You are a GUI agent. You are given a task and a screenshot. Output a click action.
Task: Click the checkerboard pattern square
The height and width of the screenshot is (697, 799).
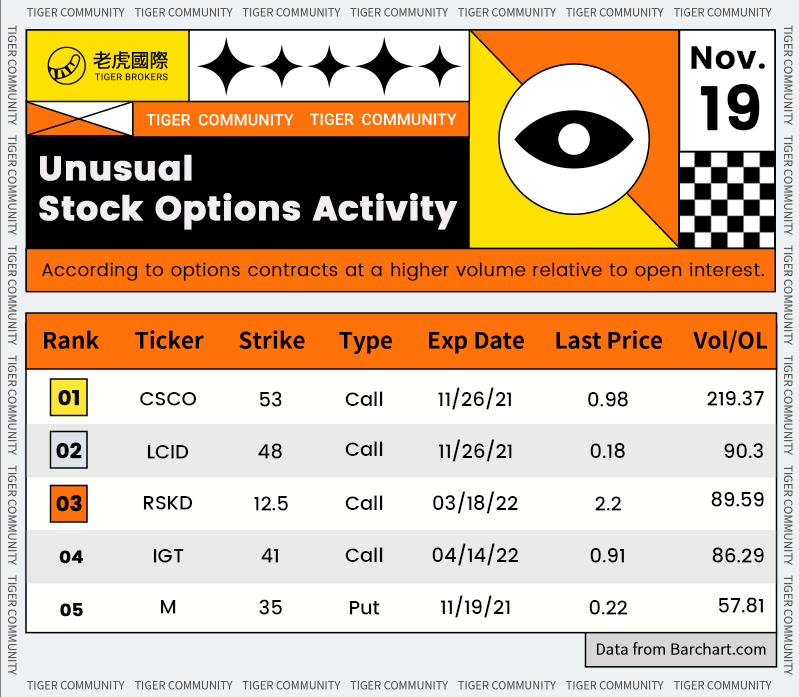[x=726, y=200]
